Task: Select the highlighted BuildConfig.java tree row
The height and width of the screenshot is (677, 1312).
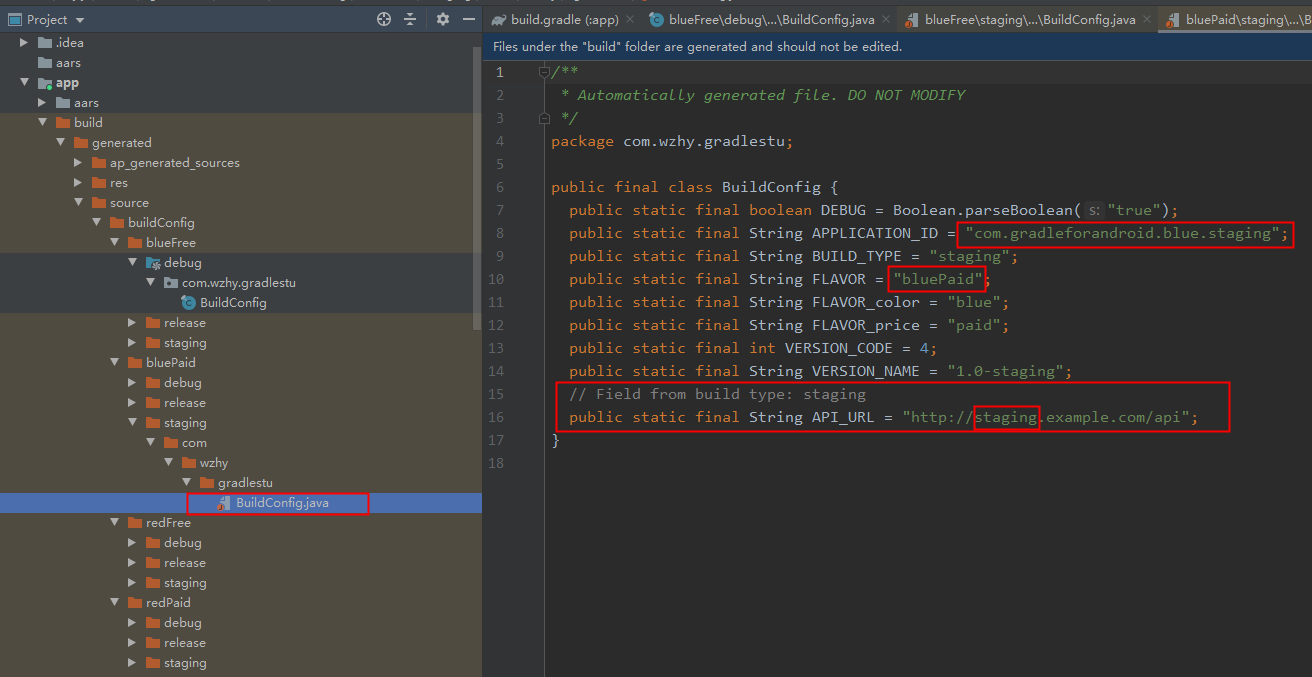Action: (x=240, y=502)
